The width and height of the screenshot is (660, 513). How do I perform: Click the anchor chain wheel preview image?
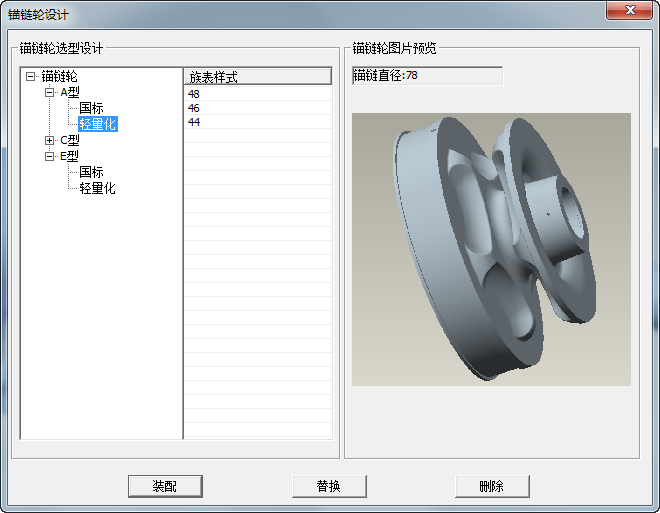pos(491,249)
